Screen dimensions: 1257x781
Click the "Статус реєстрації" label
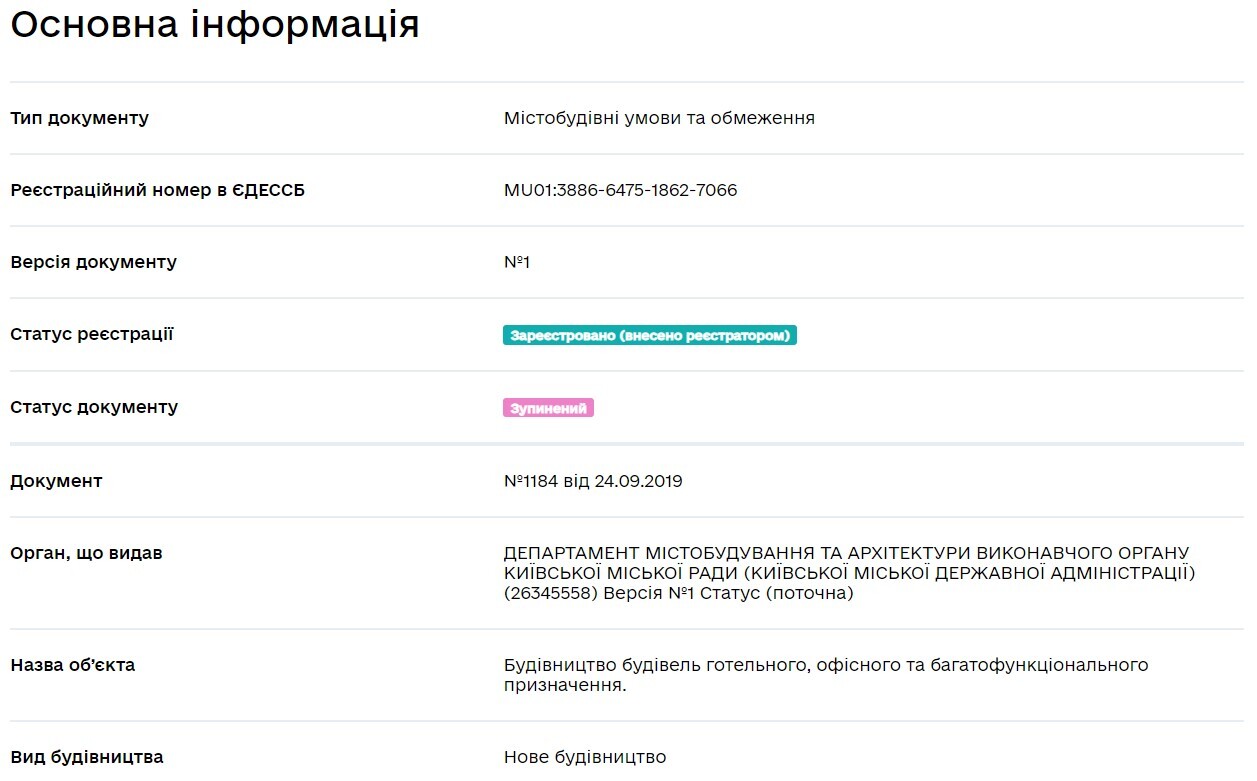pos(91,334)
